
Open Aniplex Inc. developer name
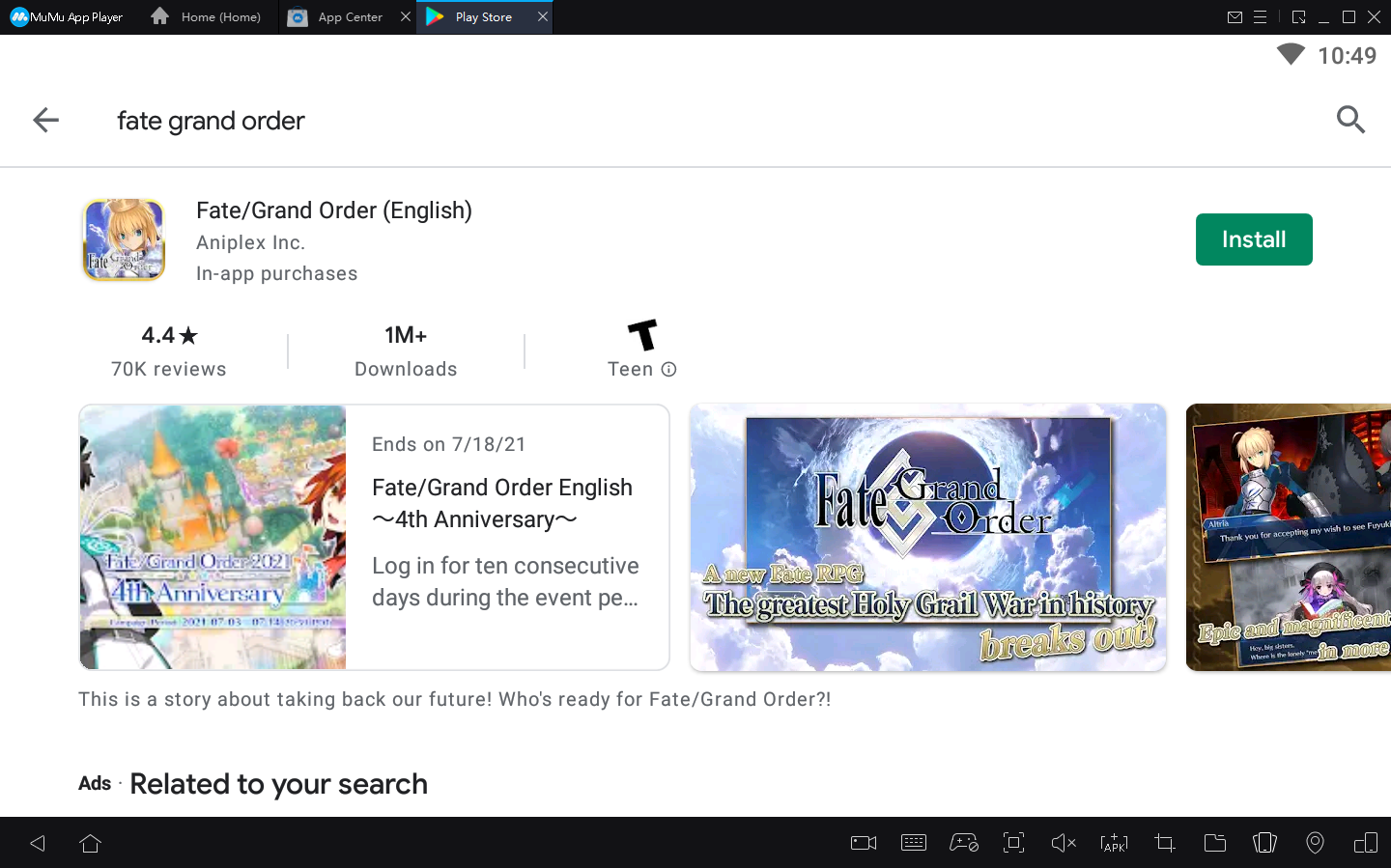tap(250, 242)
